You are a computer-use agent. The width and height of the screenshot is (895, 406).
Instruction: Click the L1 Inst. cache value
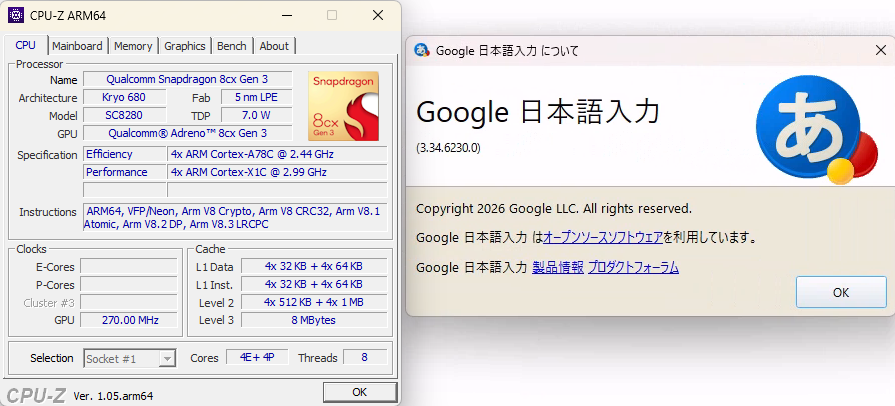[x=314, y=284]
